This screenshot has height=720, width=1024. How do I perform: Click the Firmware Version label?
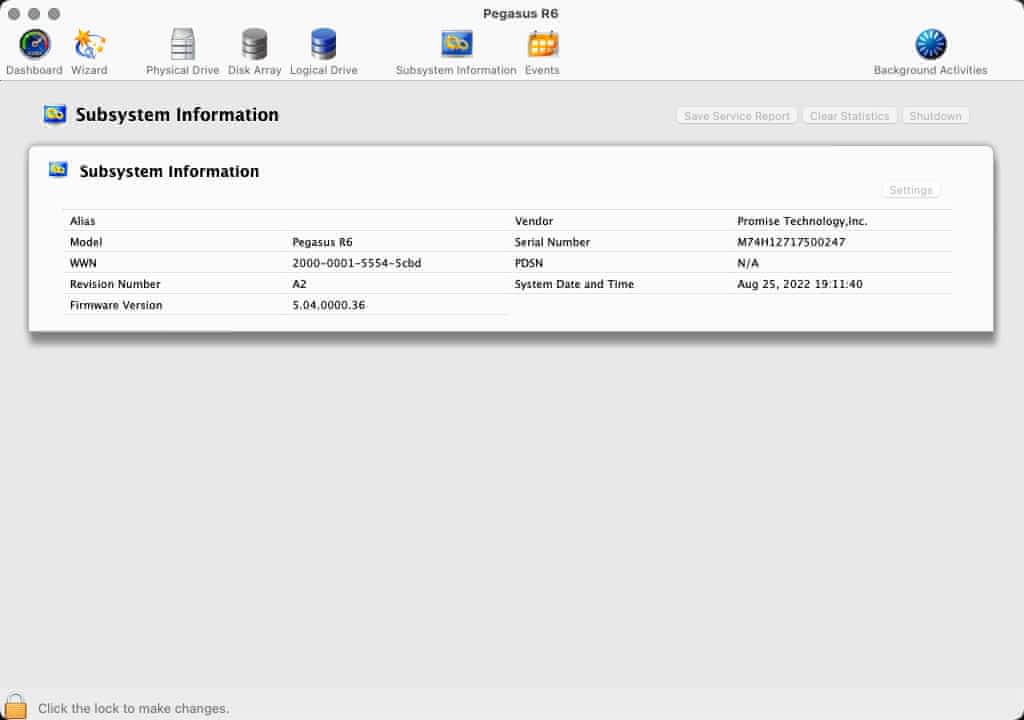coord(116,305)
